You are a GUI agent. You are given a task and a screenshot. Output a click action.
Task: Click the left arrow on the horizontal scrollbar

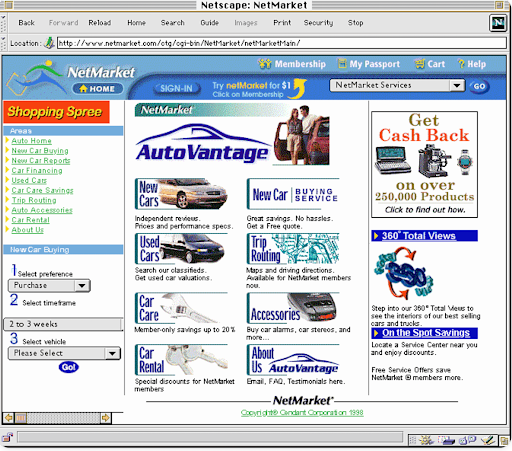pos(8,418)
